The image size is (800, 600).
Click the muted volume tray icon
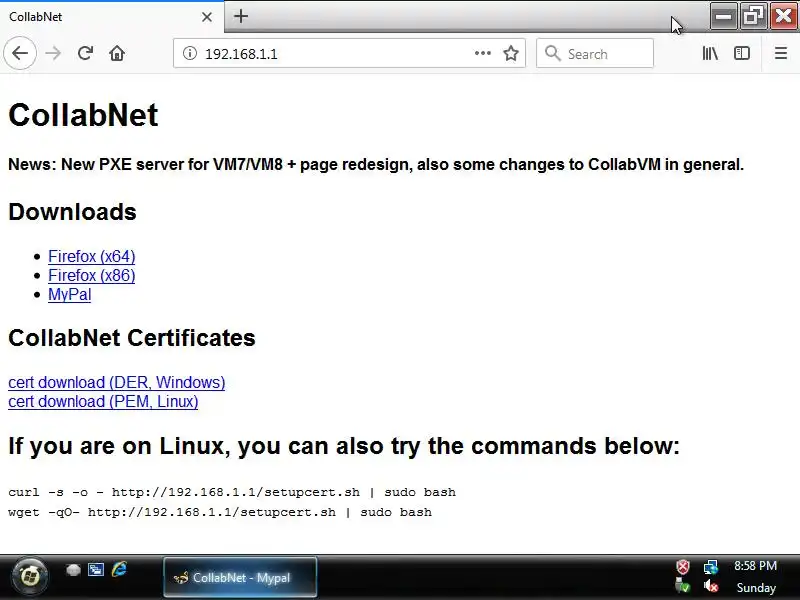711,587
